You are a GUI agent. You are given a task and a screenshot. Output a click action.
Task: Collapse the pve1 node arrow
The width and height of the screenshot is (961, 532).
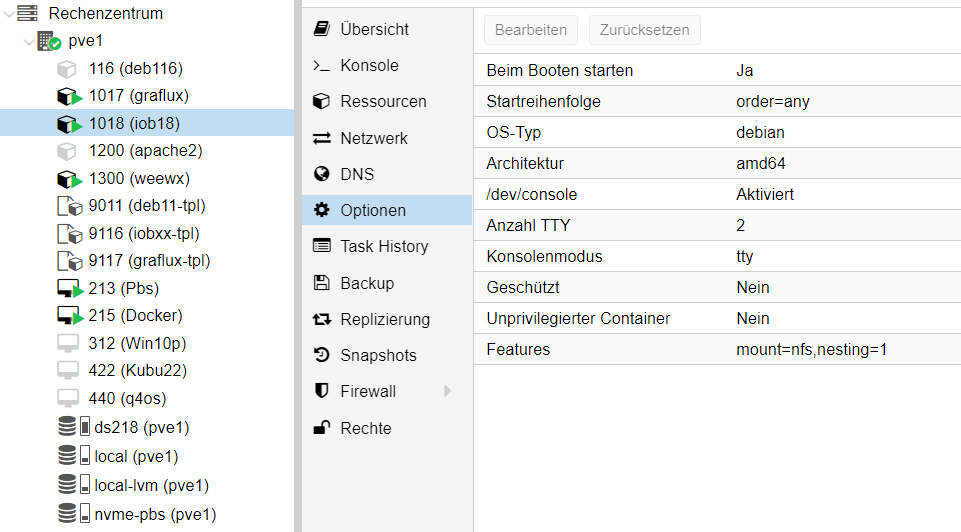[x=28, y=41]
